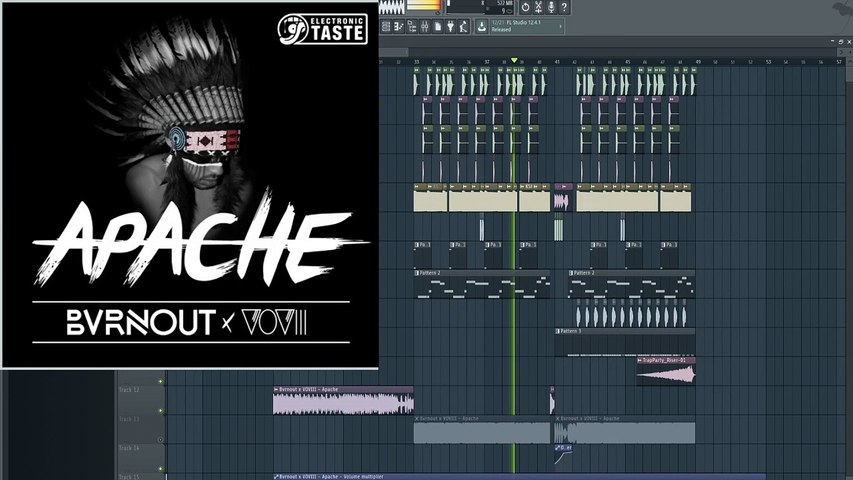Select the Apache Volume multiplier automation clip

[x=520, y=477]
